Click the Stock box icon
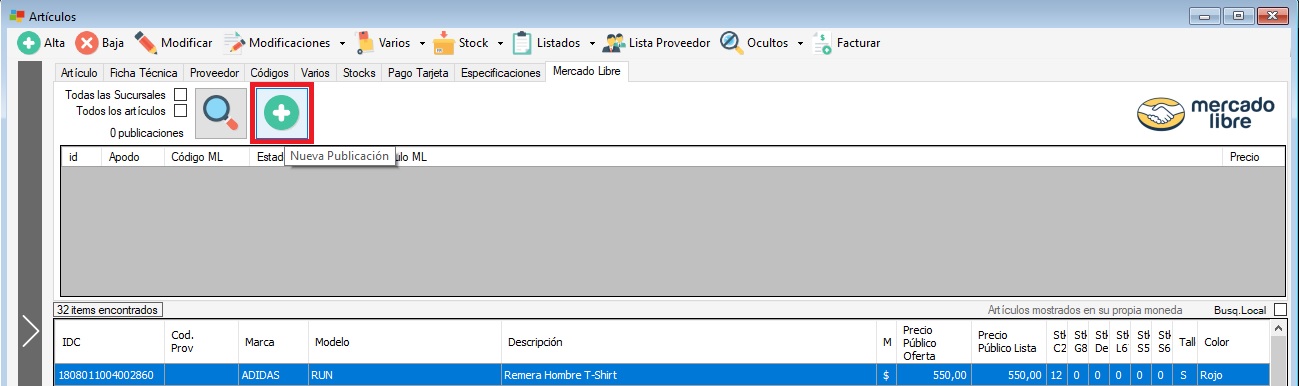 (x=444, y=43)
